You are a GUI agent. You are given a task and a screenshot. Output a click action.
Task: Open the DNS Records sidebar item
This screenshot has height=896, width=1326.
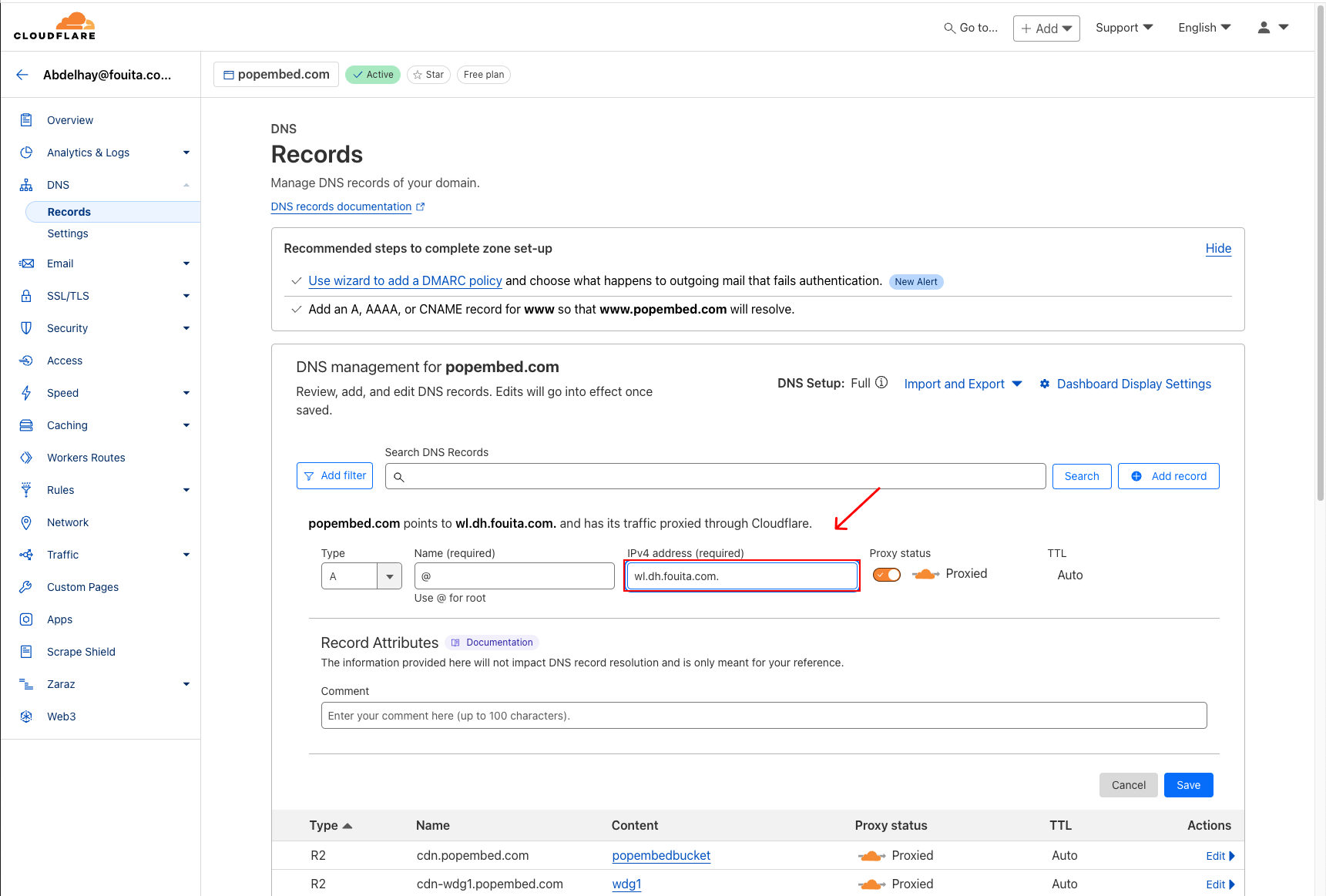(x=113, y=212)
